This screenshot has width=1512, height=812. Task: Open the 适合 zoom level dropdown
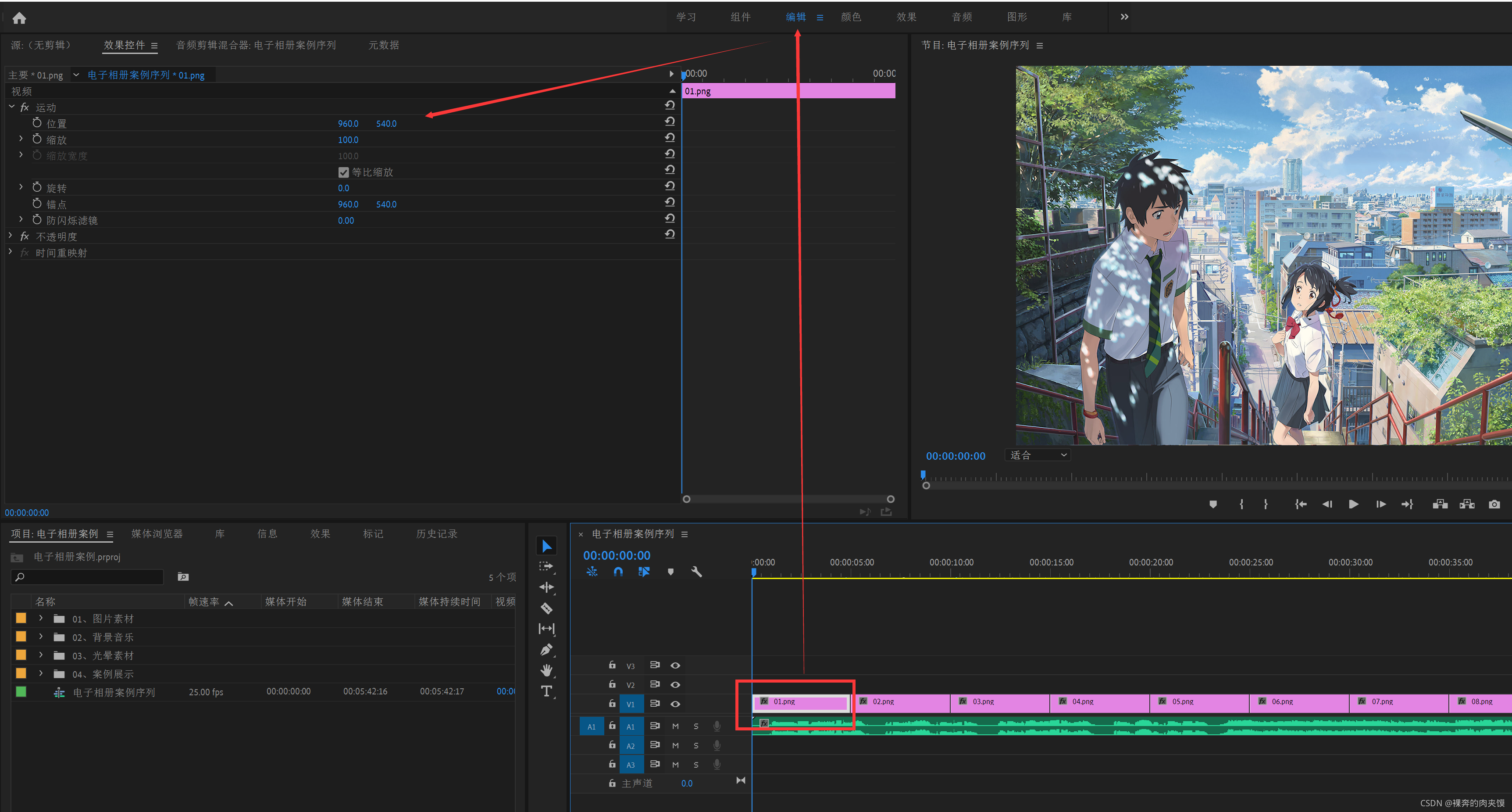pyautogui.click(x=1038, y=455)
